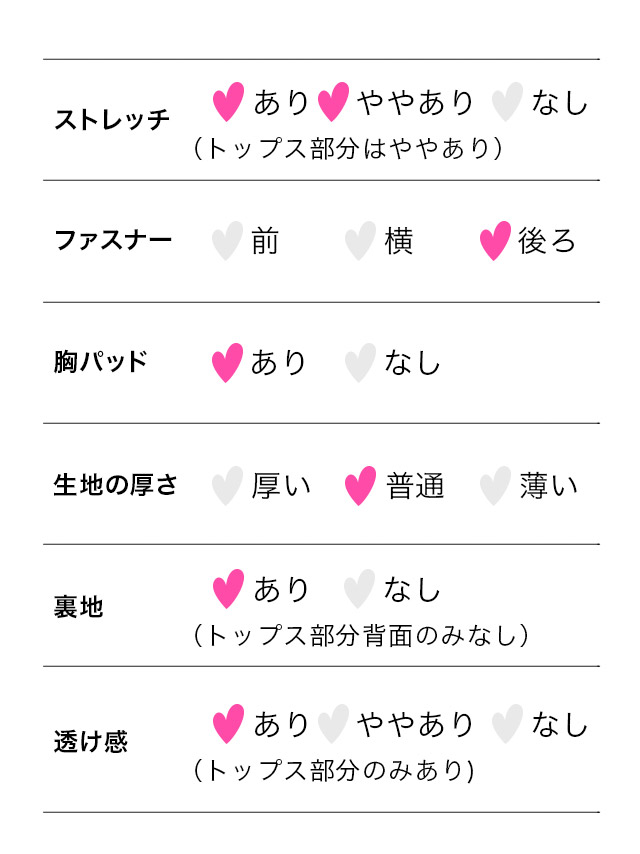Click the note （トップス部分背面のみなし）

click(x=360, y=636)
